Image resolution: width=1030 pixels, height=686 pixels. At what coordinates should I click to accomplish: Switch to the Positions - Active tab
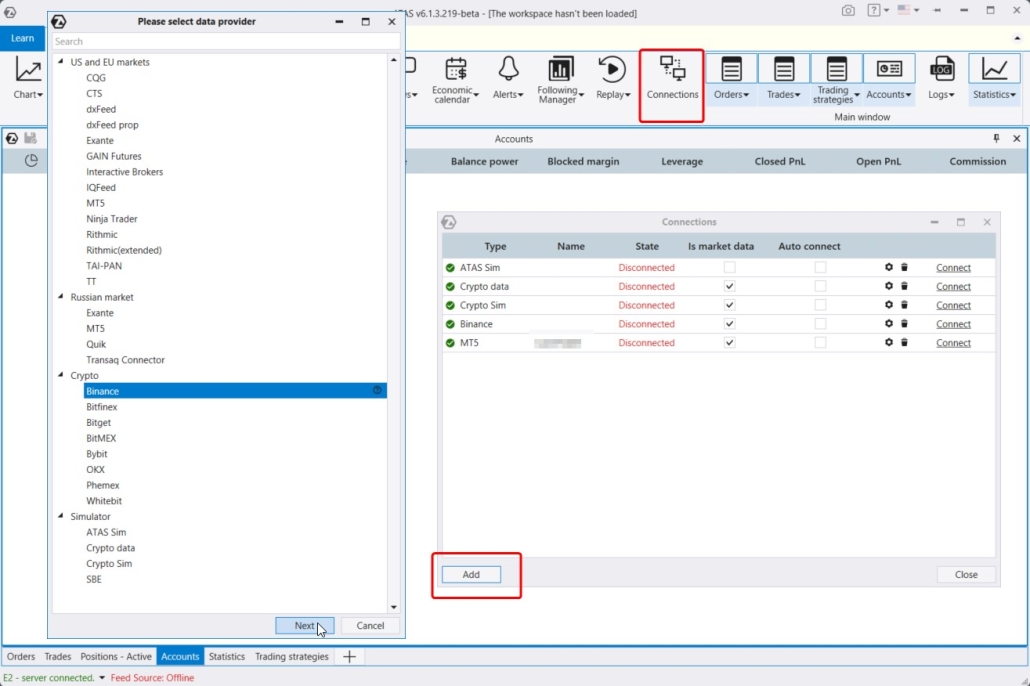tap(116, 657)
